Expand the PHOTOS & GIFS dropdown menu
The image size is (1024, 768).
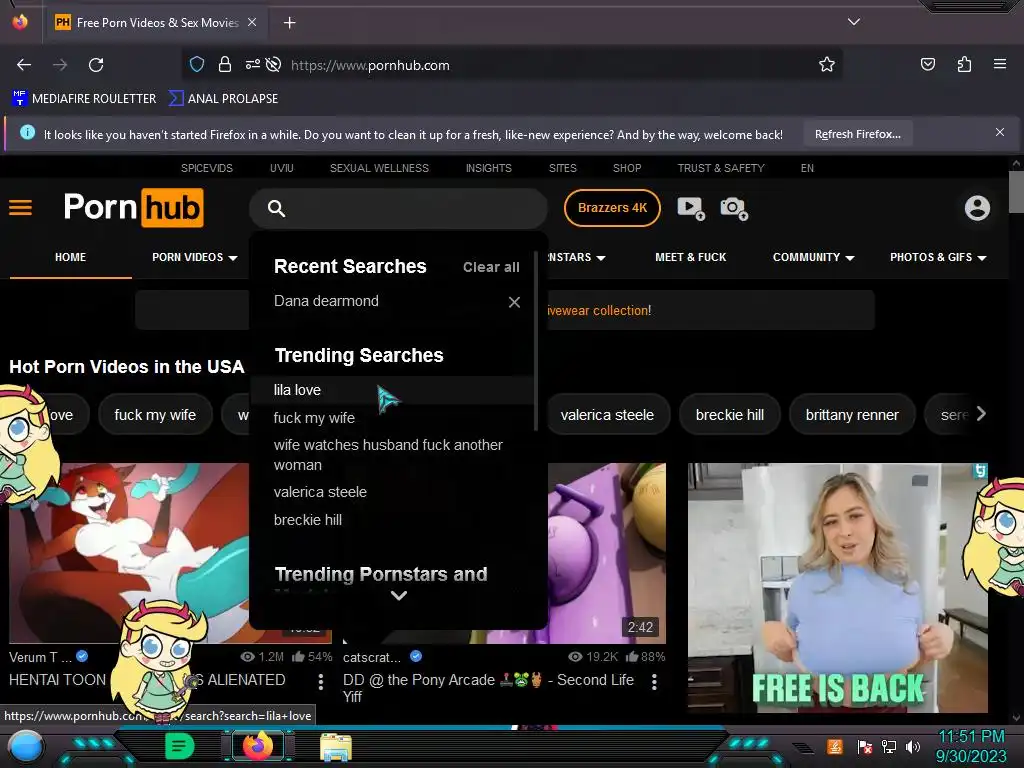click(x=938, y=257)
